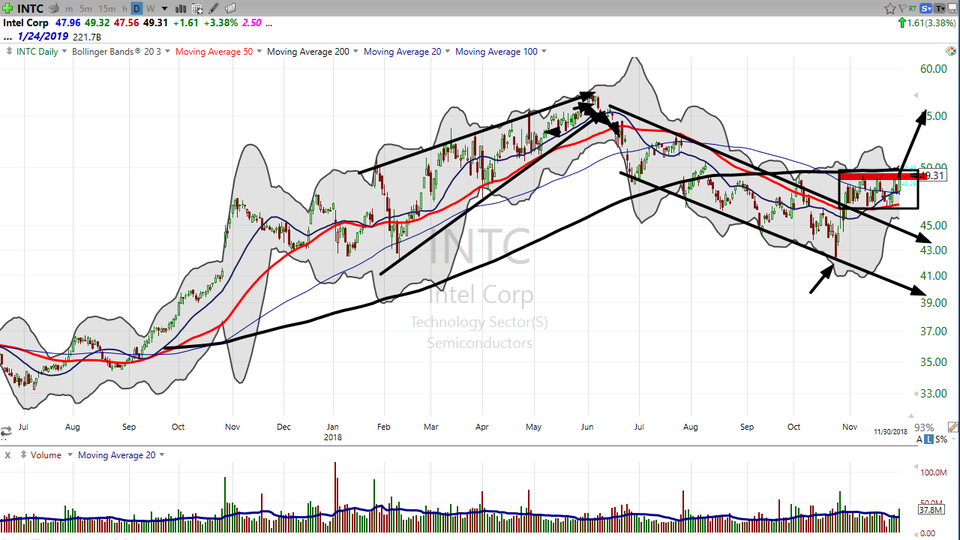This screenshot has height=540, width=960.
Task: Click the X close button on Volume pane
Action: tap(7, 455)
